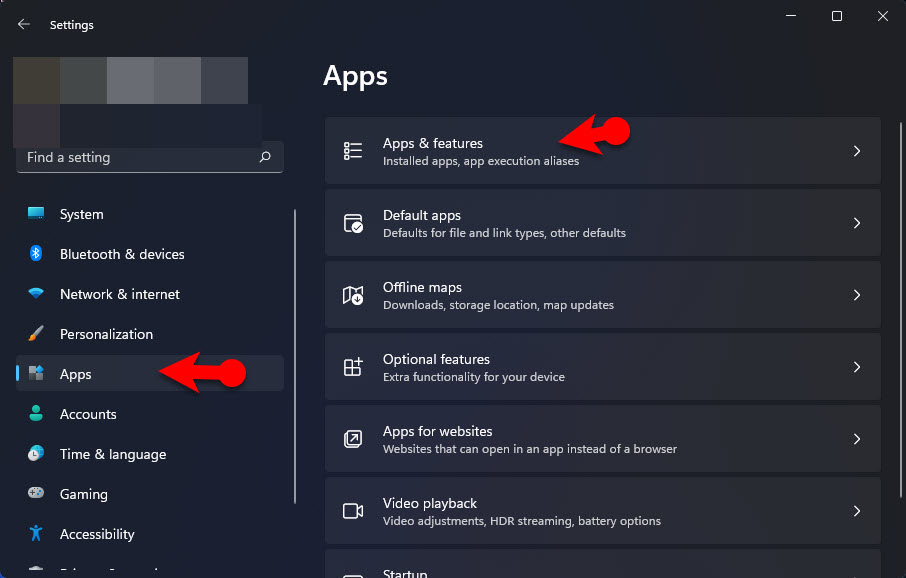Expand Video playback chevron
The width and height of the screenshot is (906, 578).
(x=857, y=511)
